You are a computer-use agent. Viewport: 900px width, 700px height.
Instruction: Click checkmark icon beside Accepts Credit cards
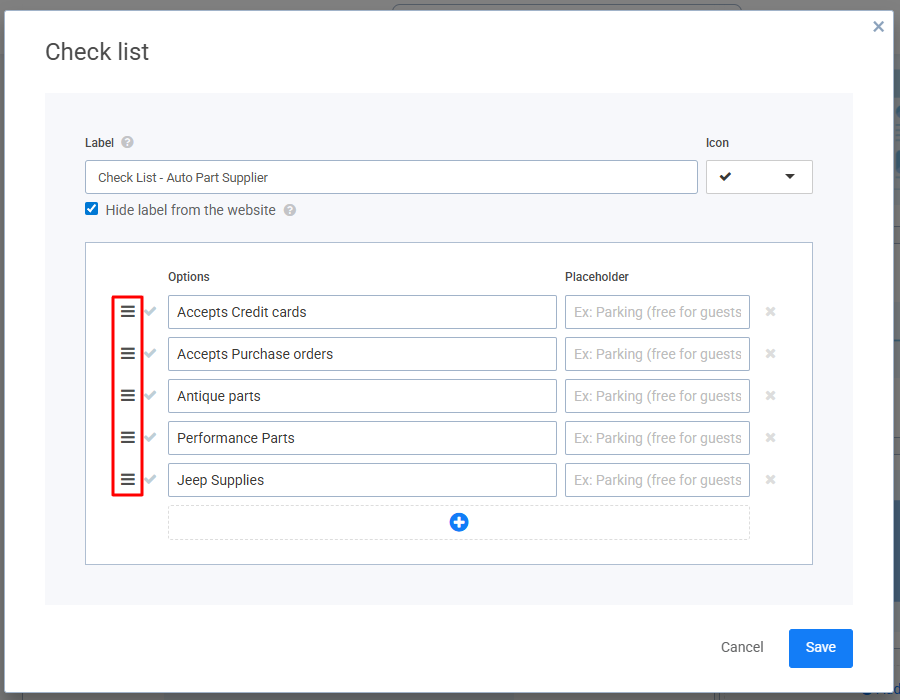tap(150, 311)
